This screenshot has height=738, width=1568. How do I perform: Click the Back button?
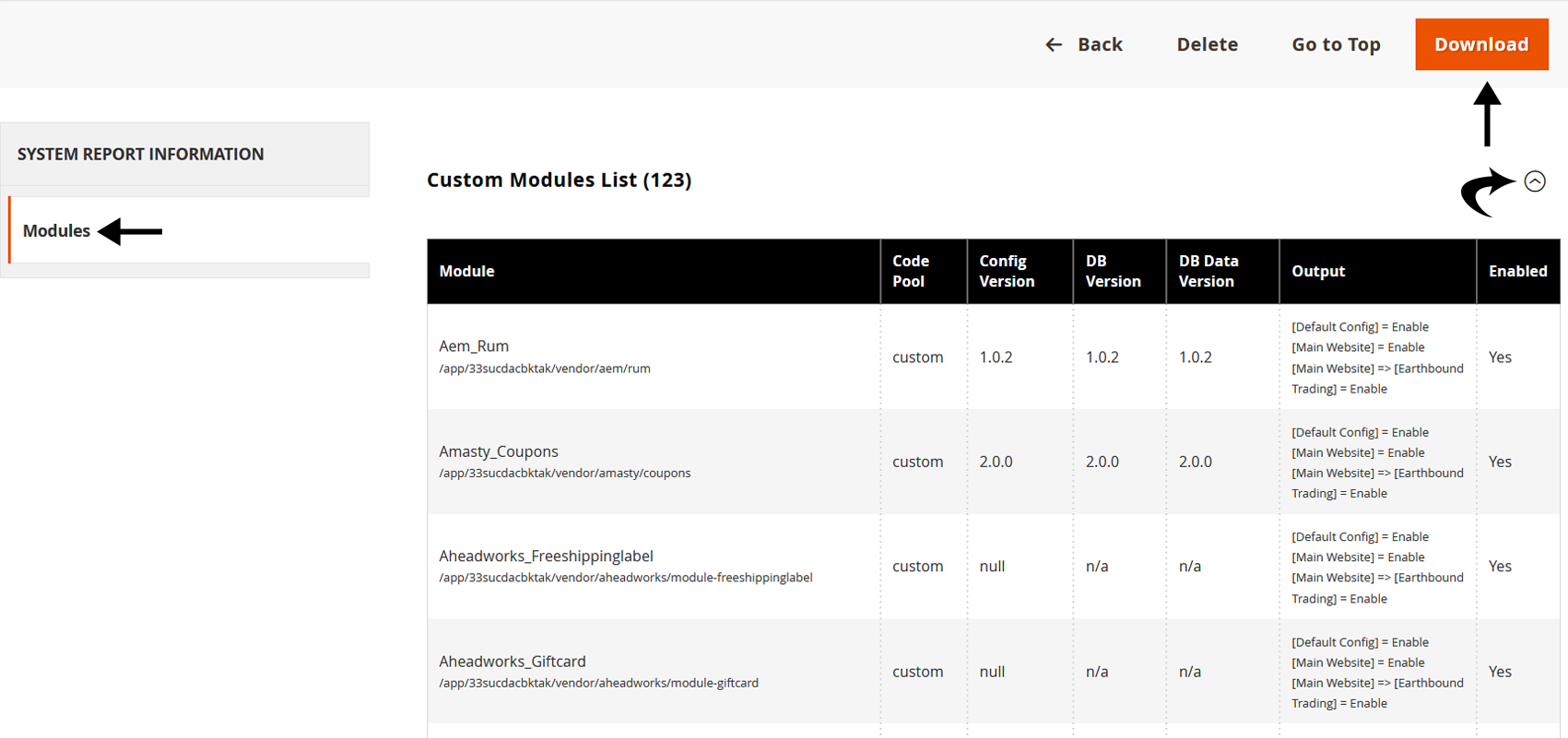(x=1083, y=44)
